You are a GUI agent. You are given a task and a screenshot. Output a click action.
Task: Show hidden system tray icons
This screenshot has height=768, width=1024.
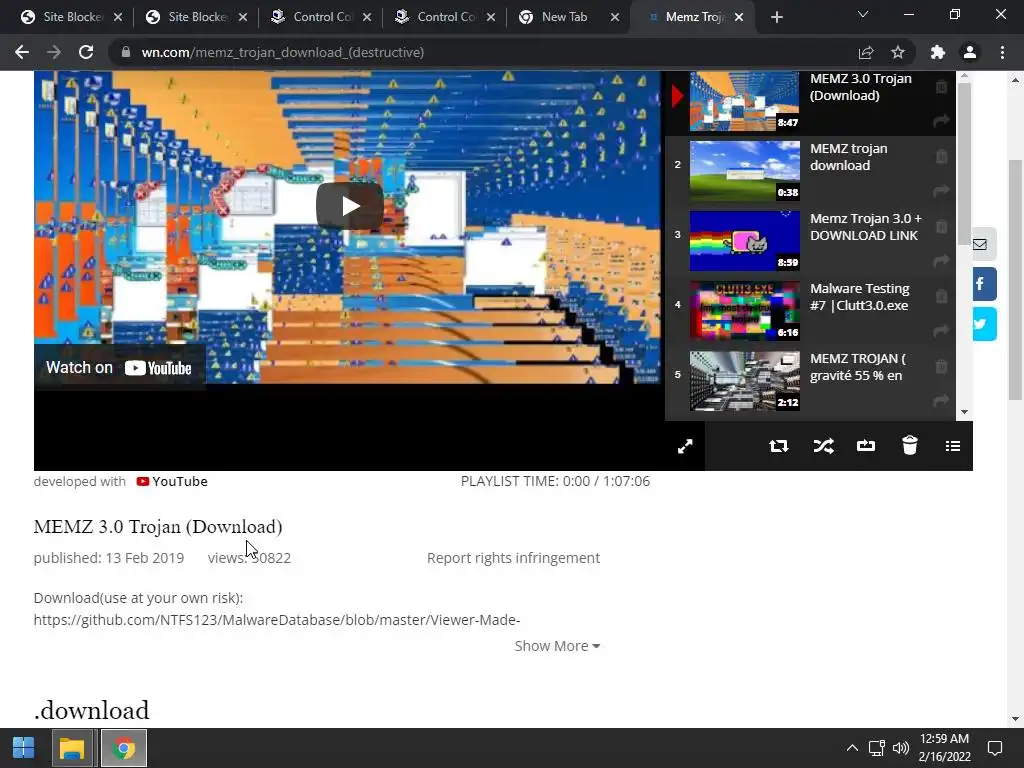[x=852, y=748]
